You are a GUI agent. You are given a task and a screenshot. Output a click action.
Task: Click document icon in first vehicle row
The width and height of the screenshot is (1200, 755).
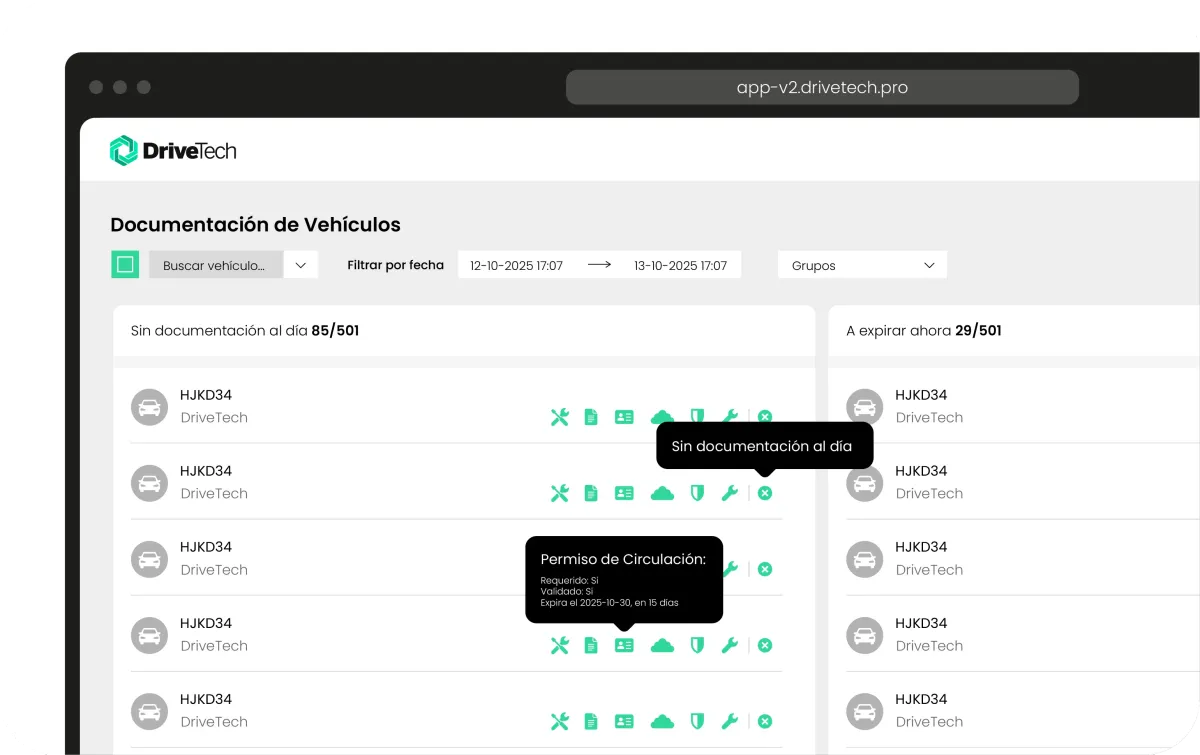591,417
